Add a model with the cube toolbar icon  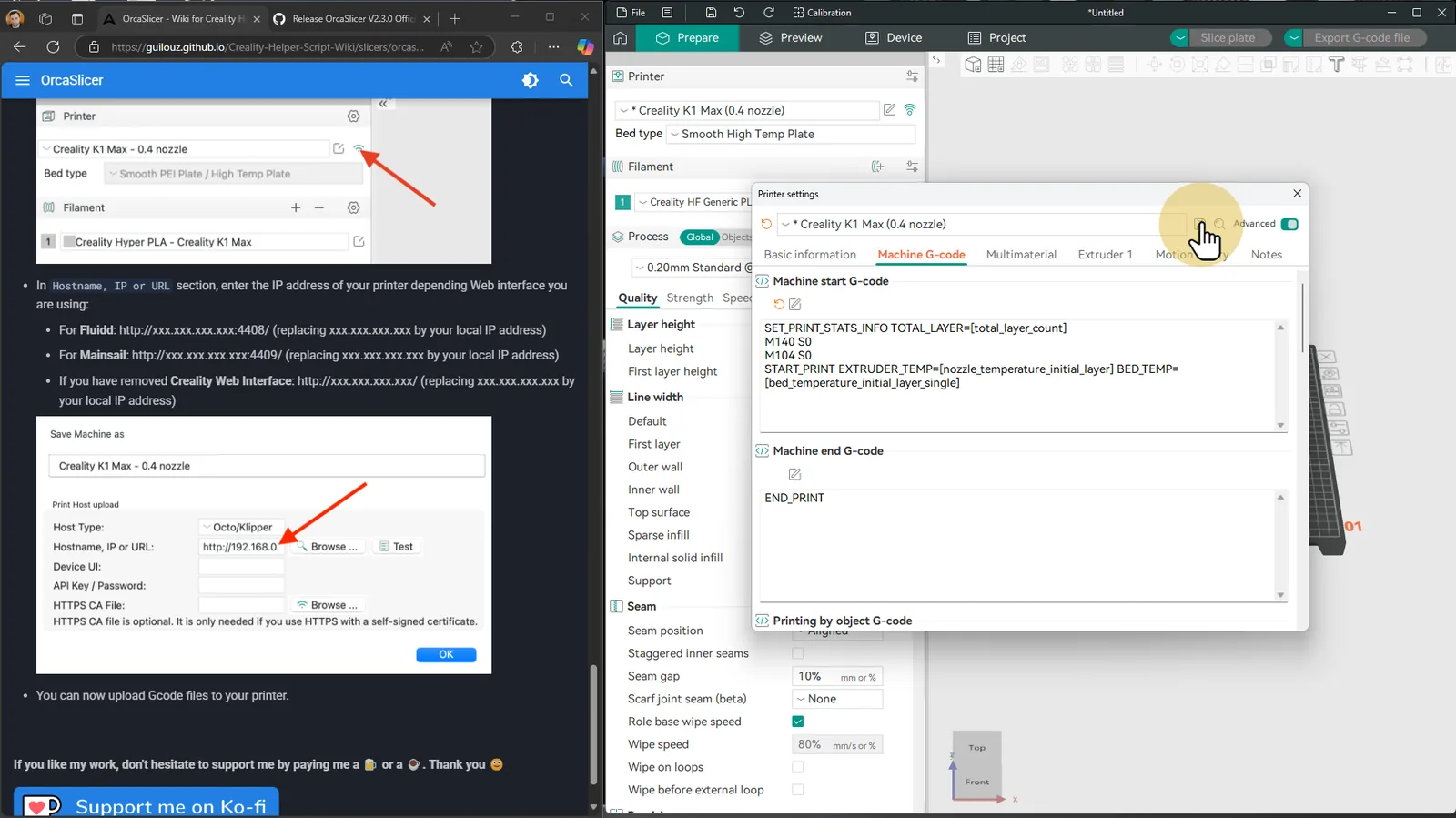[x=973, y=65]
